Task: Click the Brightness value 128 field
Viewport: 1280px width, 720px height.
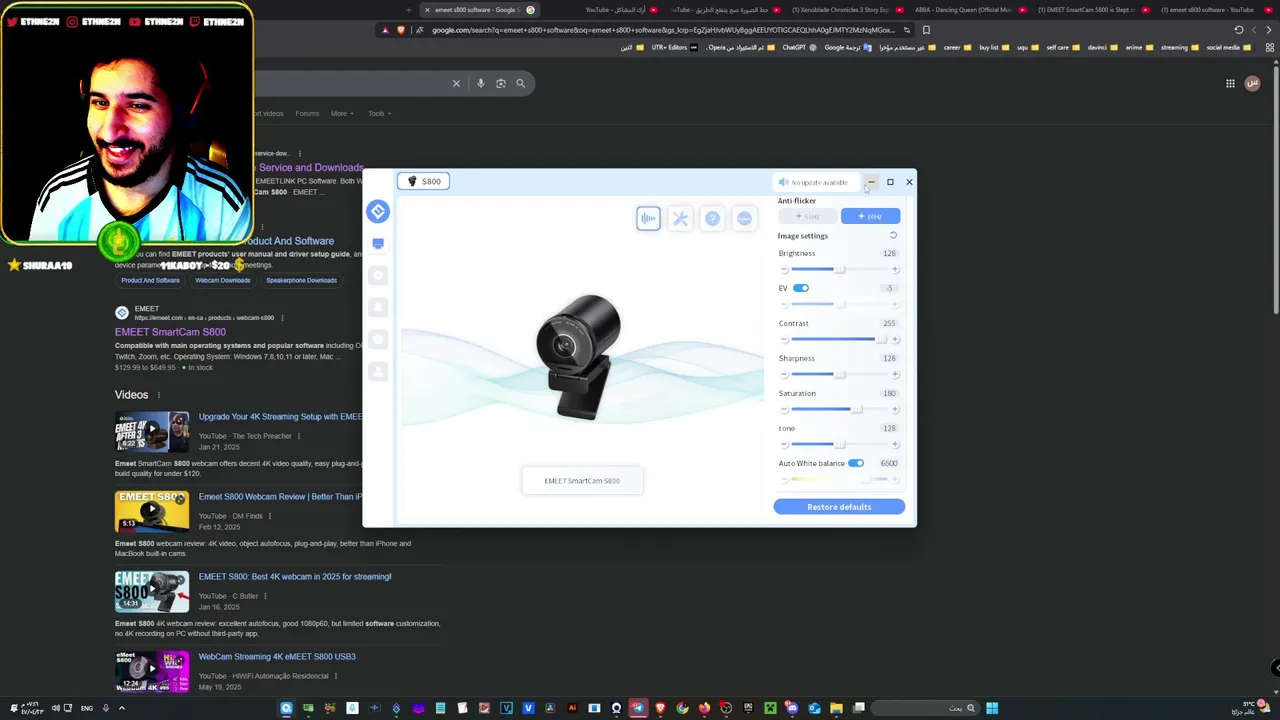Action: (x=889, y=253)
